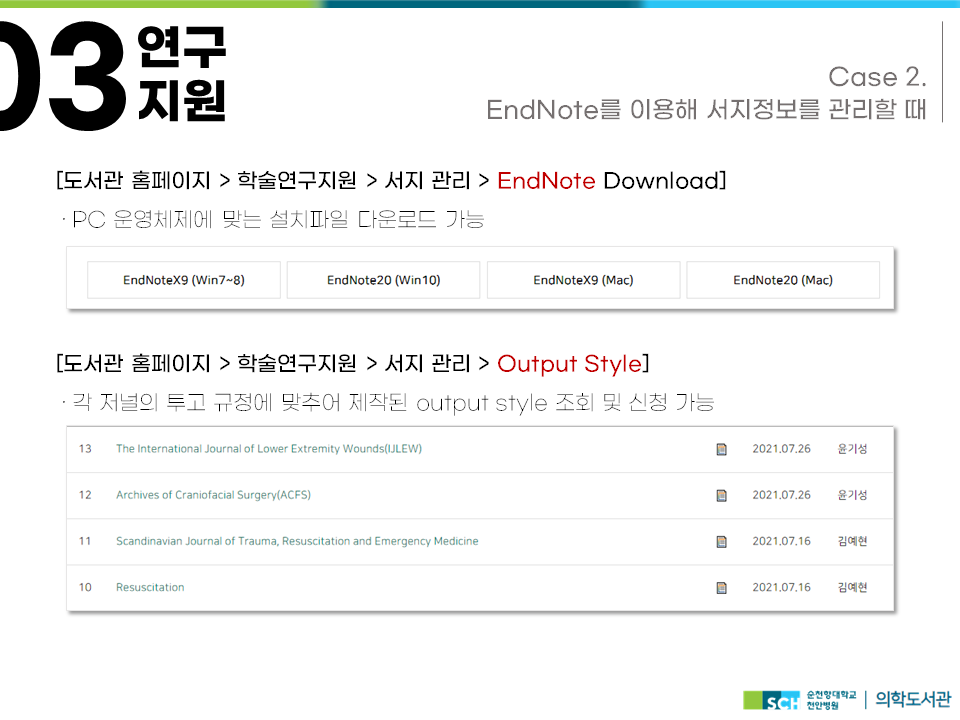960x720 pixels.
Task: Click row number 11 cell
Action: (x=85, y=541)
